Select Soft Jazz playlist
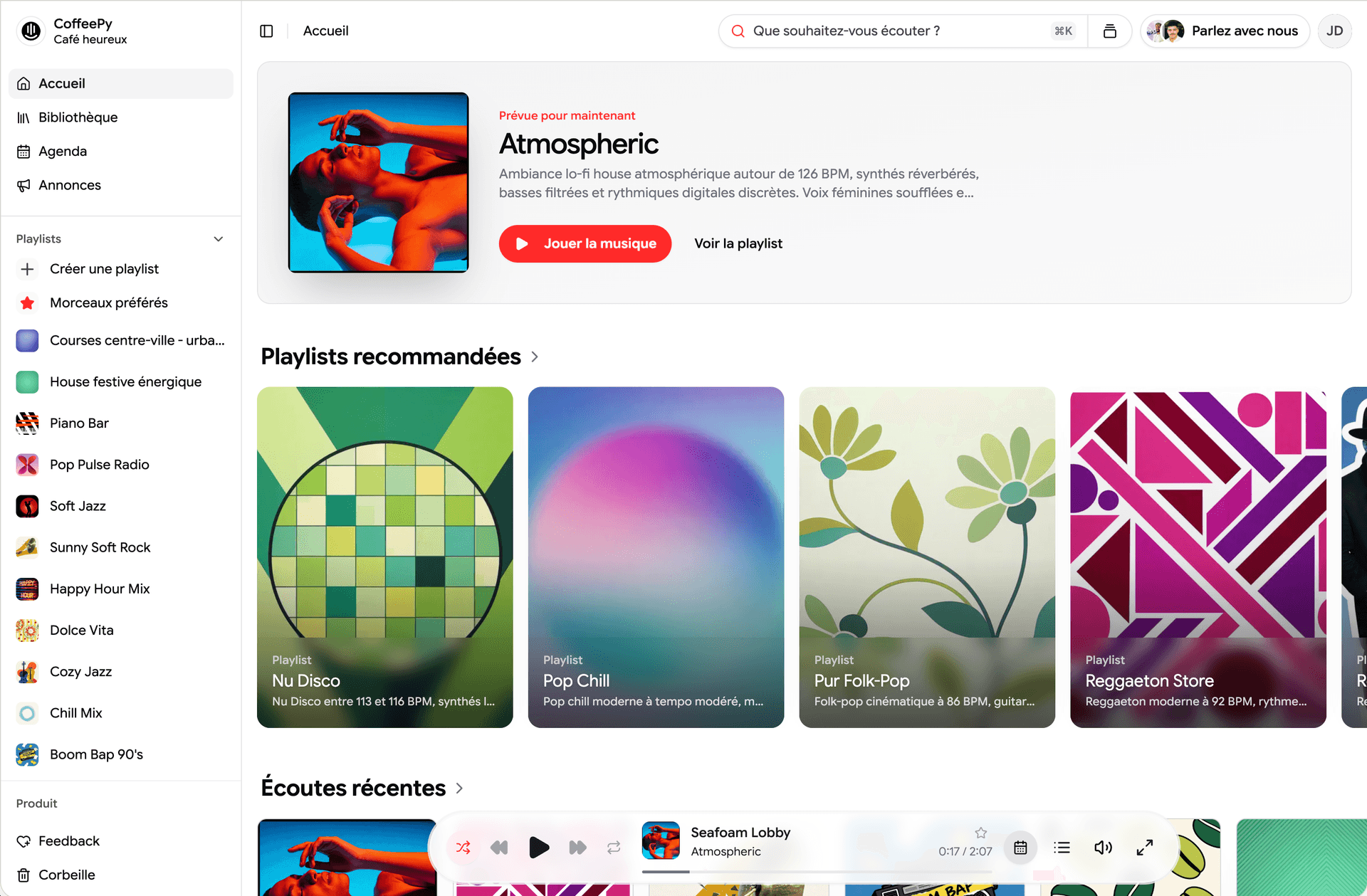This screenshot has width=1367, height=896. coord(121,506)
